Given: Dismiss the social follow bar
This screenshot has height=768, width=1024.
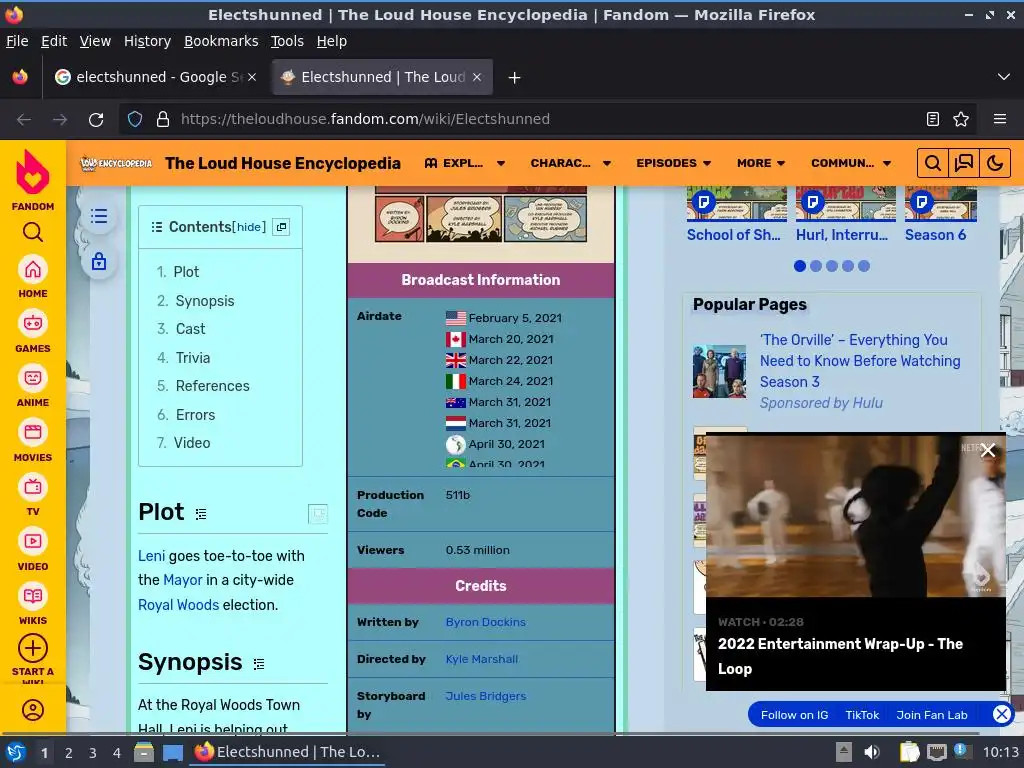Looking at the screenshot, I should click(x=1001, y=714).
